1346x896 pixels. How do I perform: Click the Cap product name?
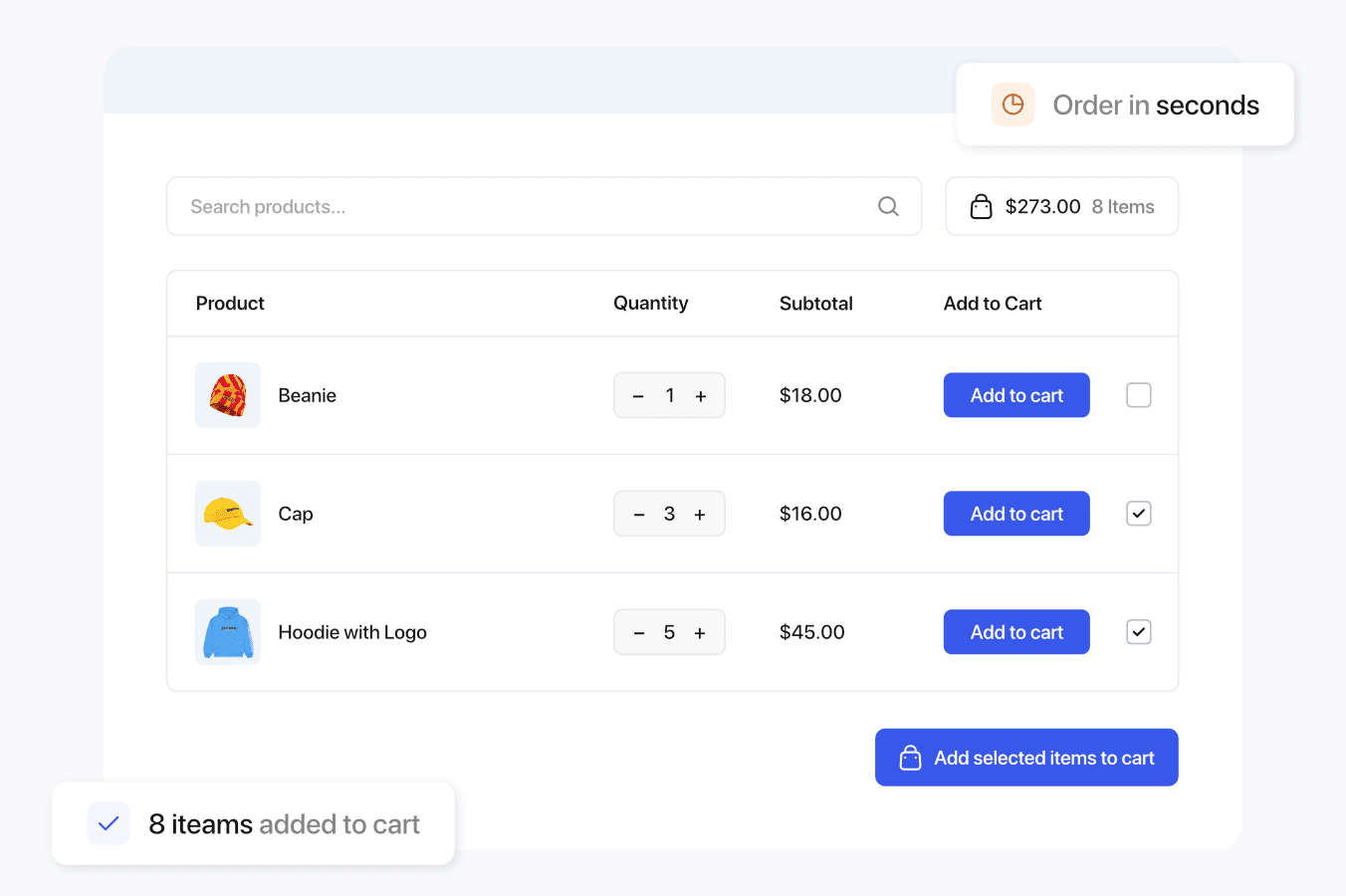coord(296,514)
